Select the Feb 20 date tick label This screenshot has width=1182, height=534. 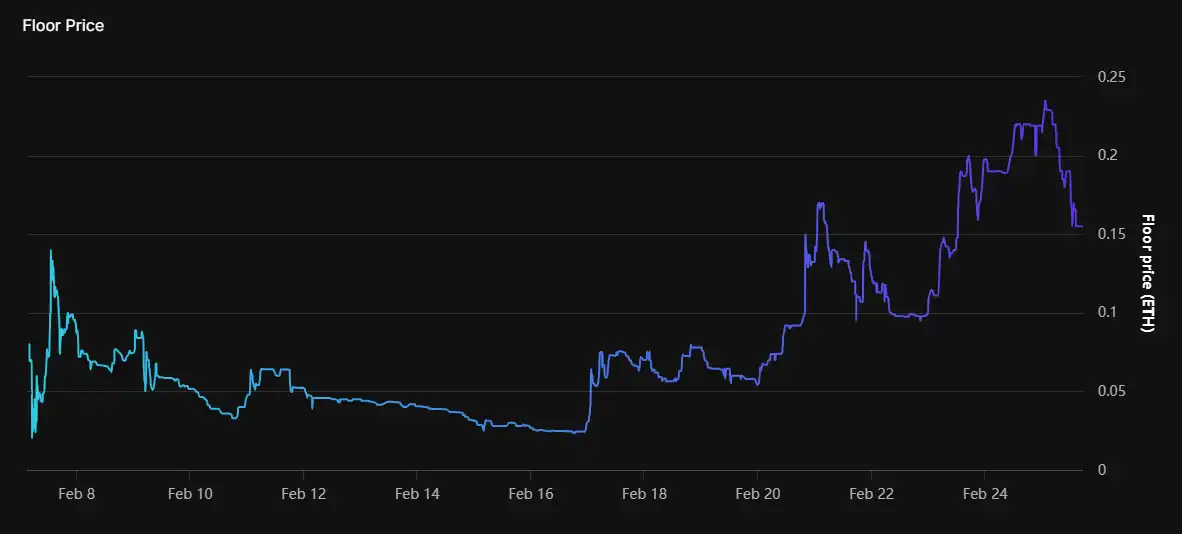point(757,494)
